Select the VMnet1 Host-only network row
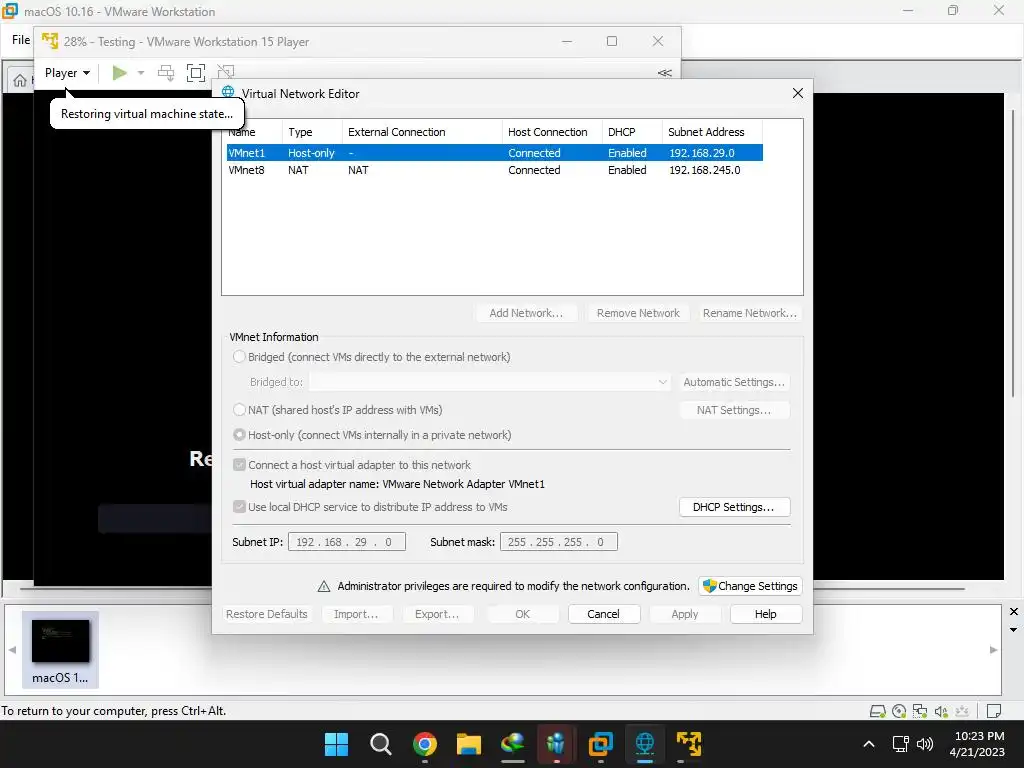Screen dimensions: 1024x768 pyautogui.click(x=494, y=153)
